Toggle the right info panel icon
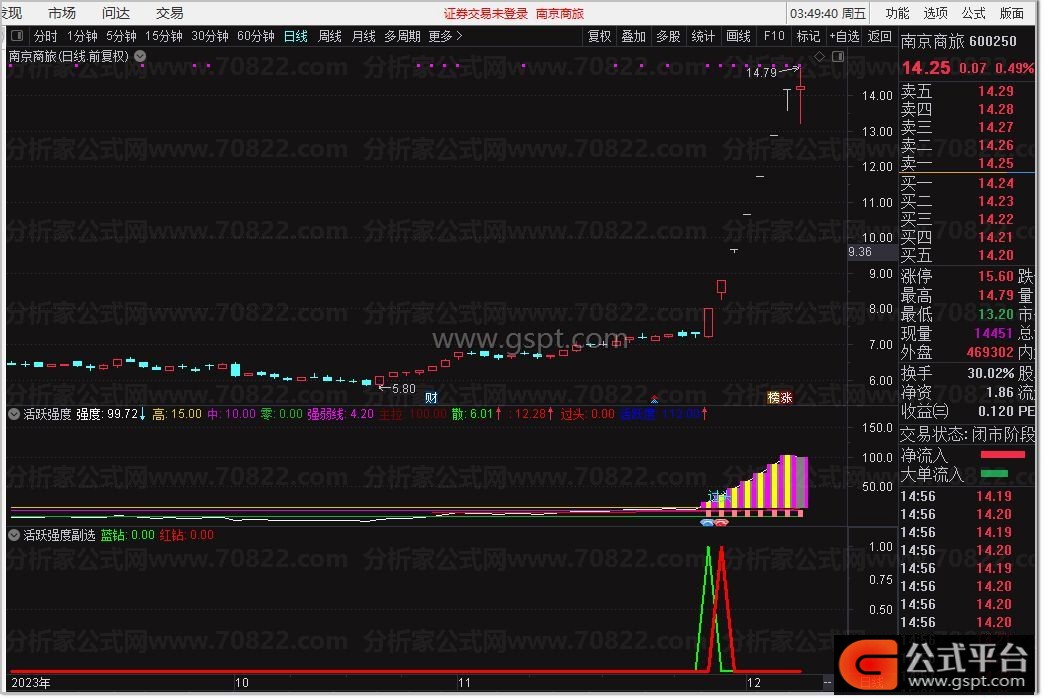1044x698 pixels. tap(838, 57)
